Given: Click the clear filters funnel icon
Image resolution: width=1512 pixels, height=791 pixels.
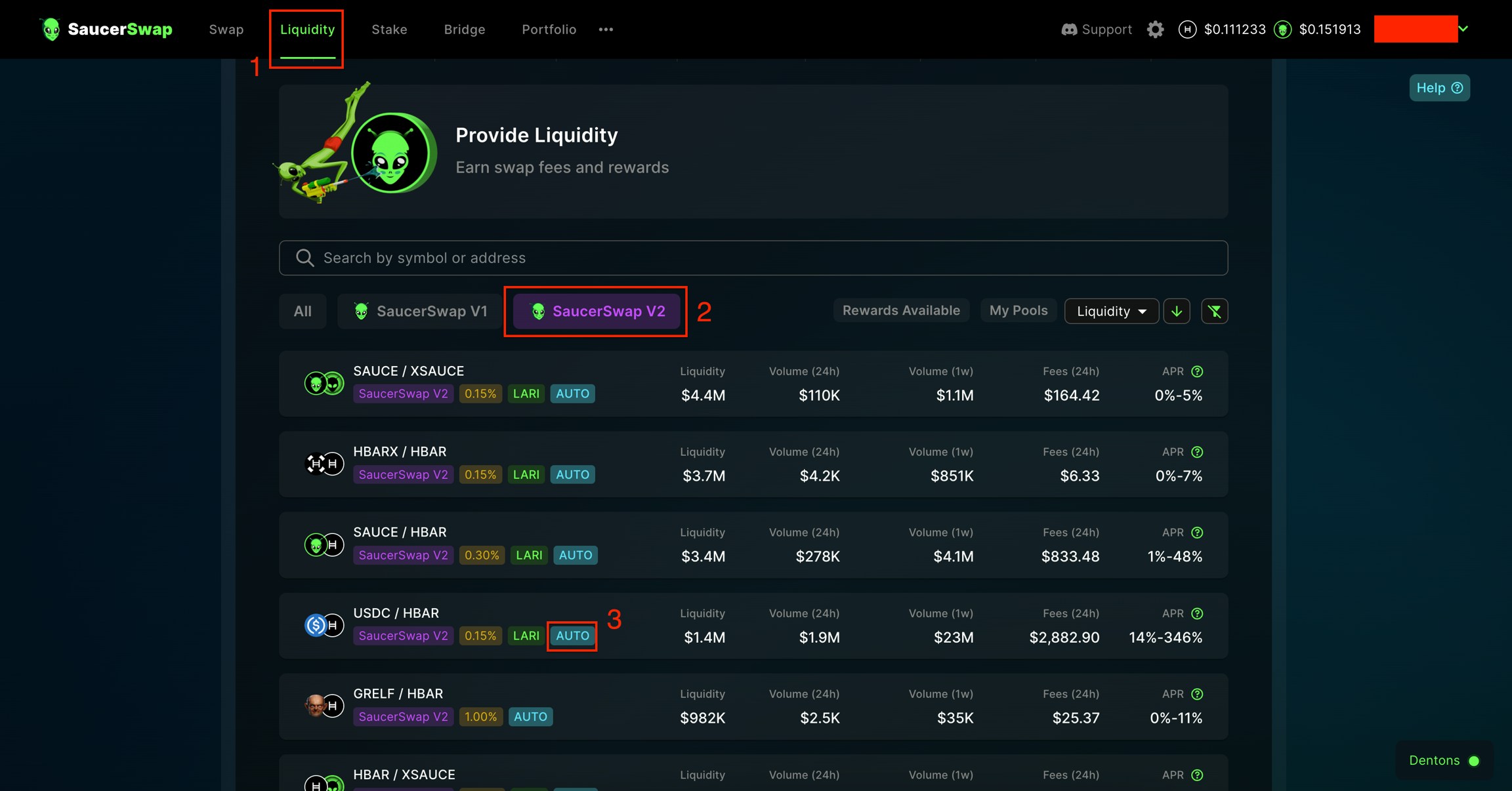Looking at the screenshot, I should pos(1214,311).
